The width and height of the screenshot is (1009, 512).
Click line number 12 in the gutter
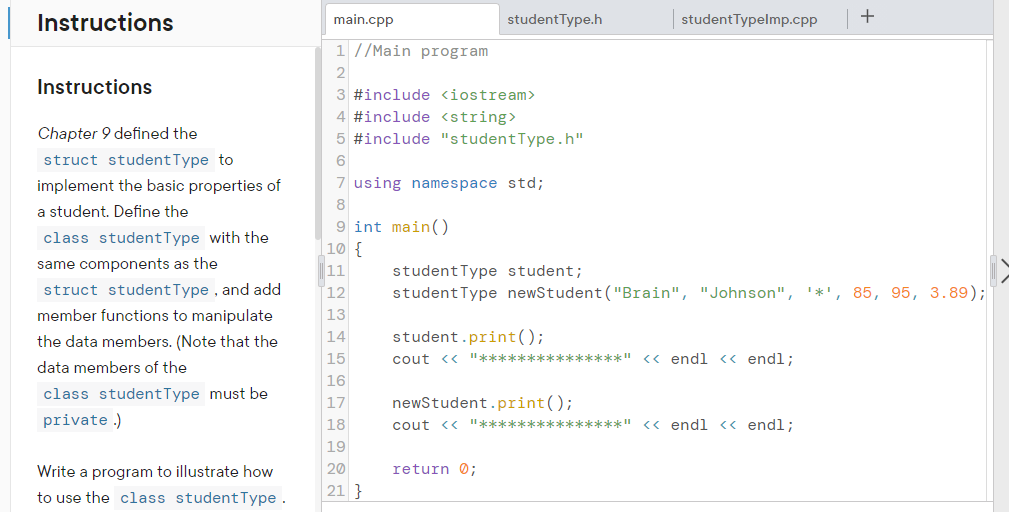pyautogui.click(x=336, y=293)
